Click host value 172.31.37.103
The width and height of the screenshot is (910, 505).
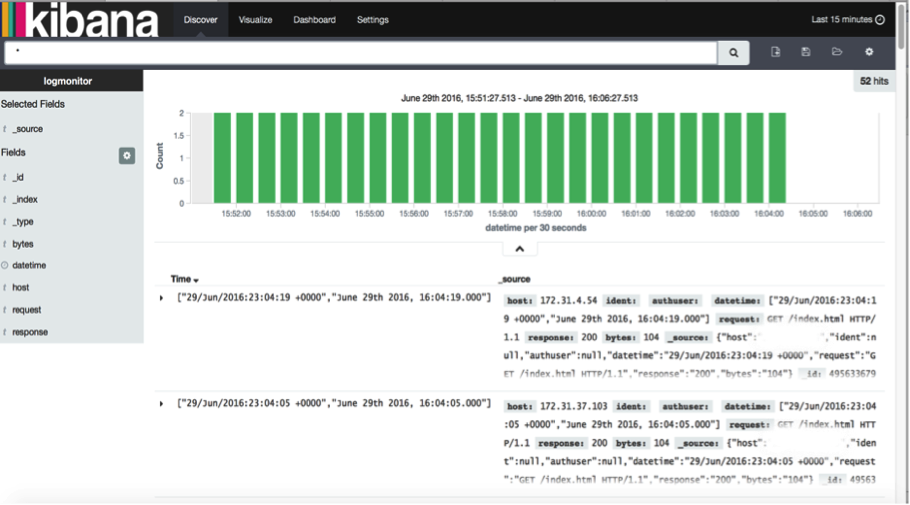(x=573, y=406)
